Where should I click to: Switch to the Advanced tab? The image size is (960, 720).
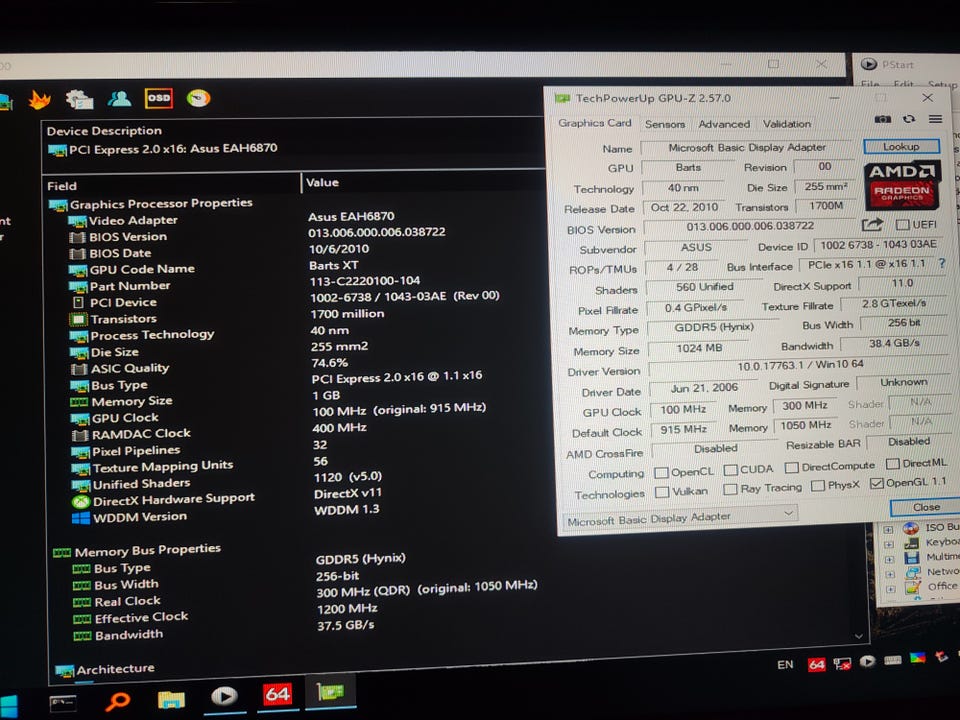click(x=724, y=124)
